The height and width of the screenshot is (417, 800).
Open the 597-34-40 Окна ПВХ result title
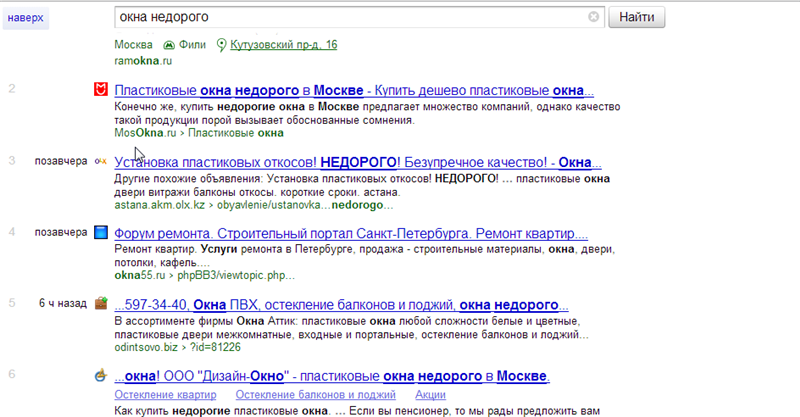(x=341, y=305)
